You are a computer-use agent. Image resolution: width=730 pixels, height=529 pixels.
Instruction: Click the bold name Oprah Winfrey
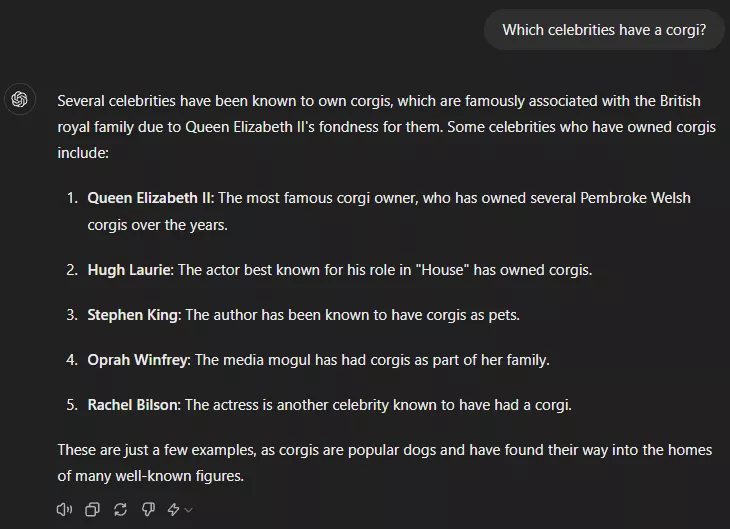137,360
